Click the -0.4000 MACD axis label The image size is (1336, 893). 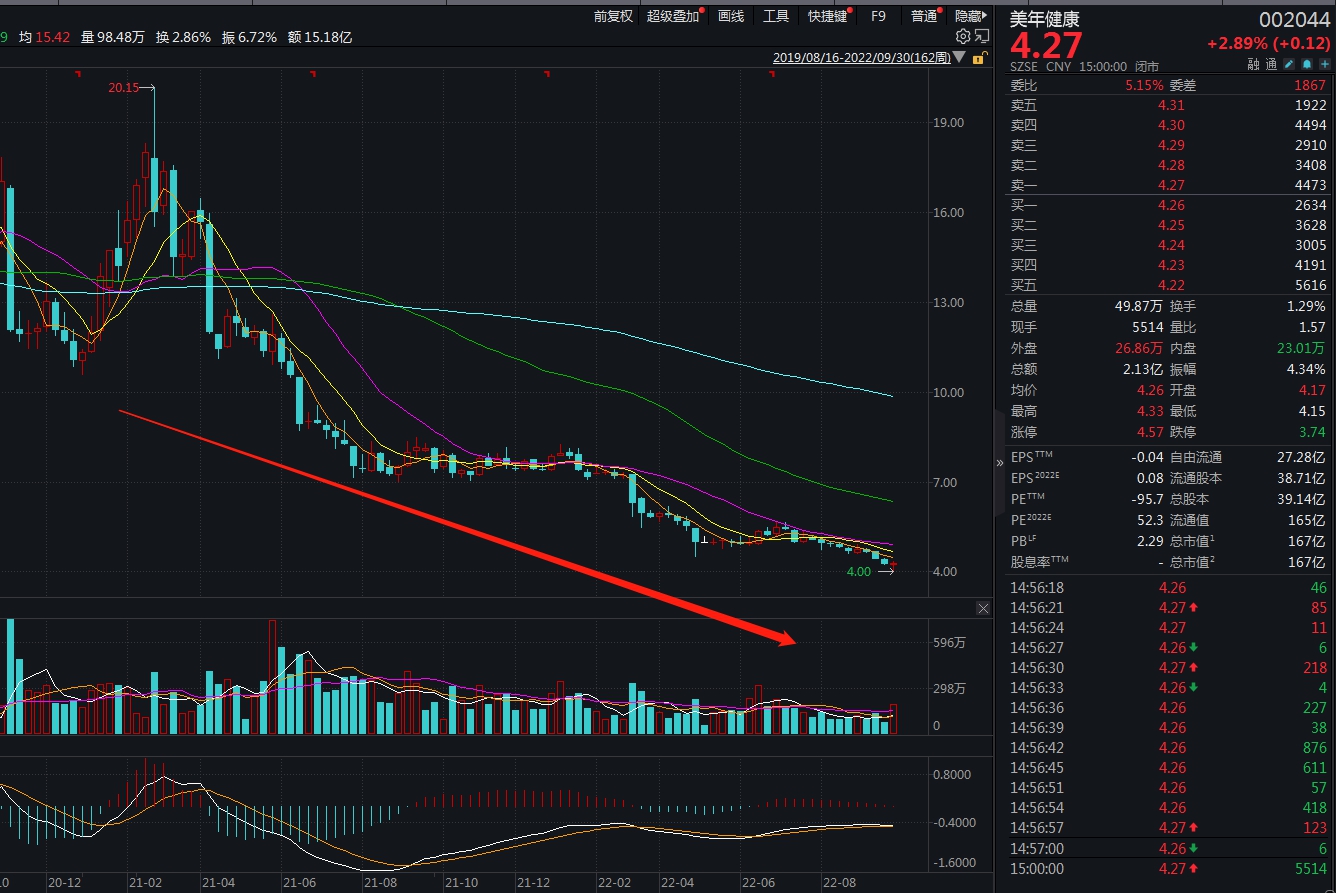coord(952,822)
